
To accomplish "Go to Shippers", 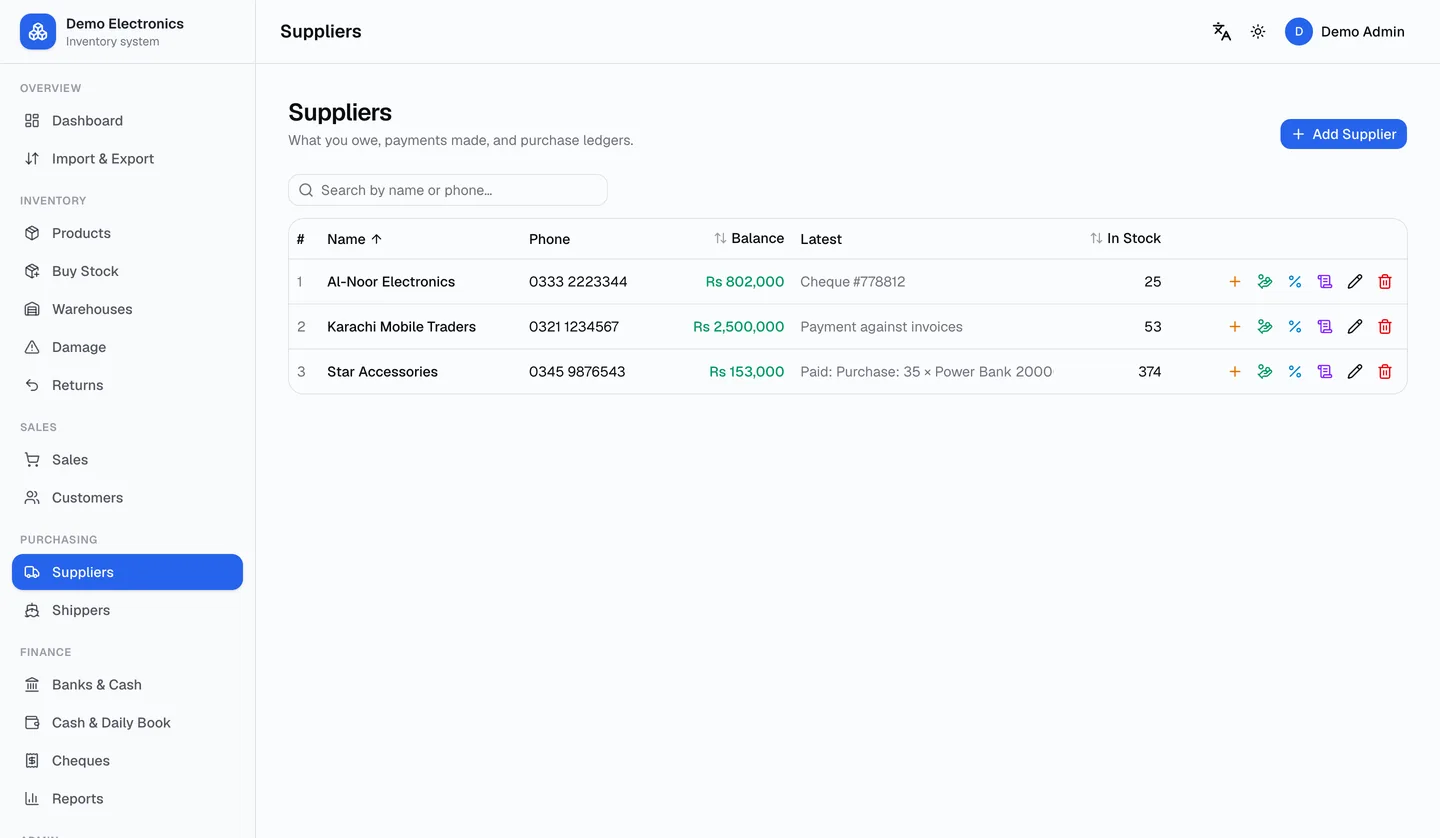I will (x=127, y=610).
